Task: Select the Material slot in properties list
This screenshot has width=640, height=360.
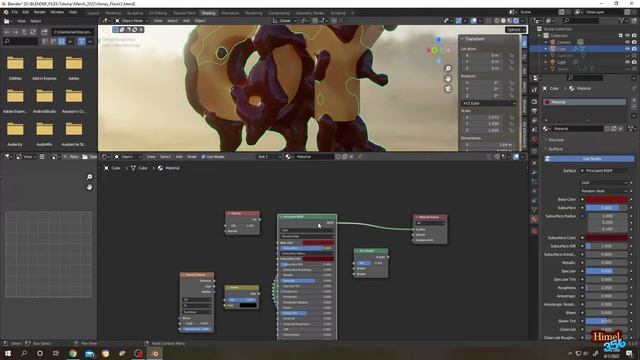Action: (584, 102)
